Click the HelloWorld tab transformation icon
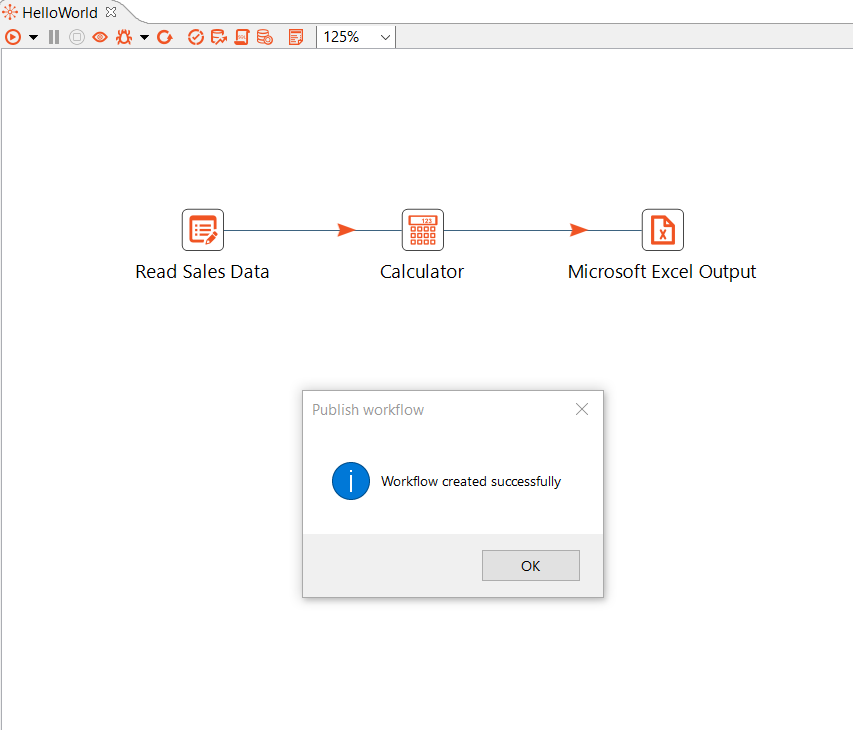This screenshot has height=730, width=853. [10, 12]
